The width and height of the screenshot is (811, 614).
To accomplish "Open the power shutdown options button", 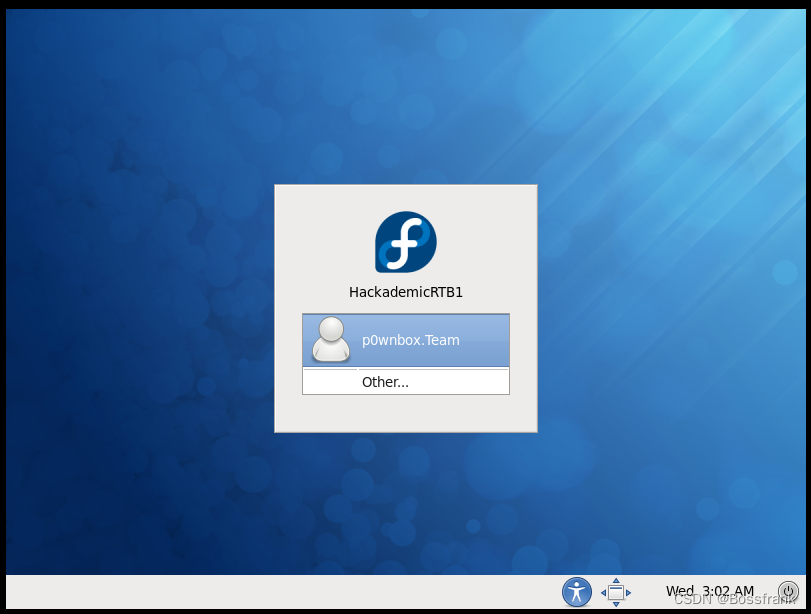I will (x=788, y=591).
